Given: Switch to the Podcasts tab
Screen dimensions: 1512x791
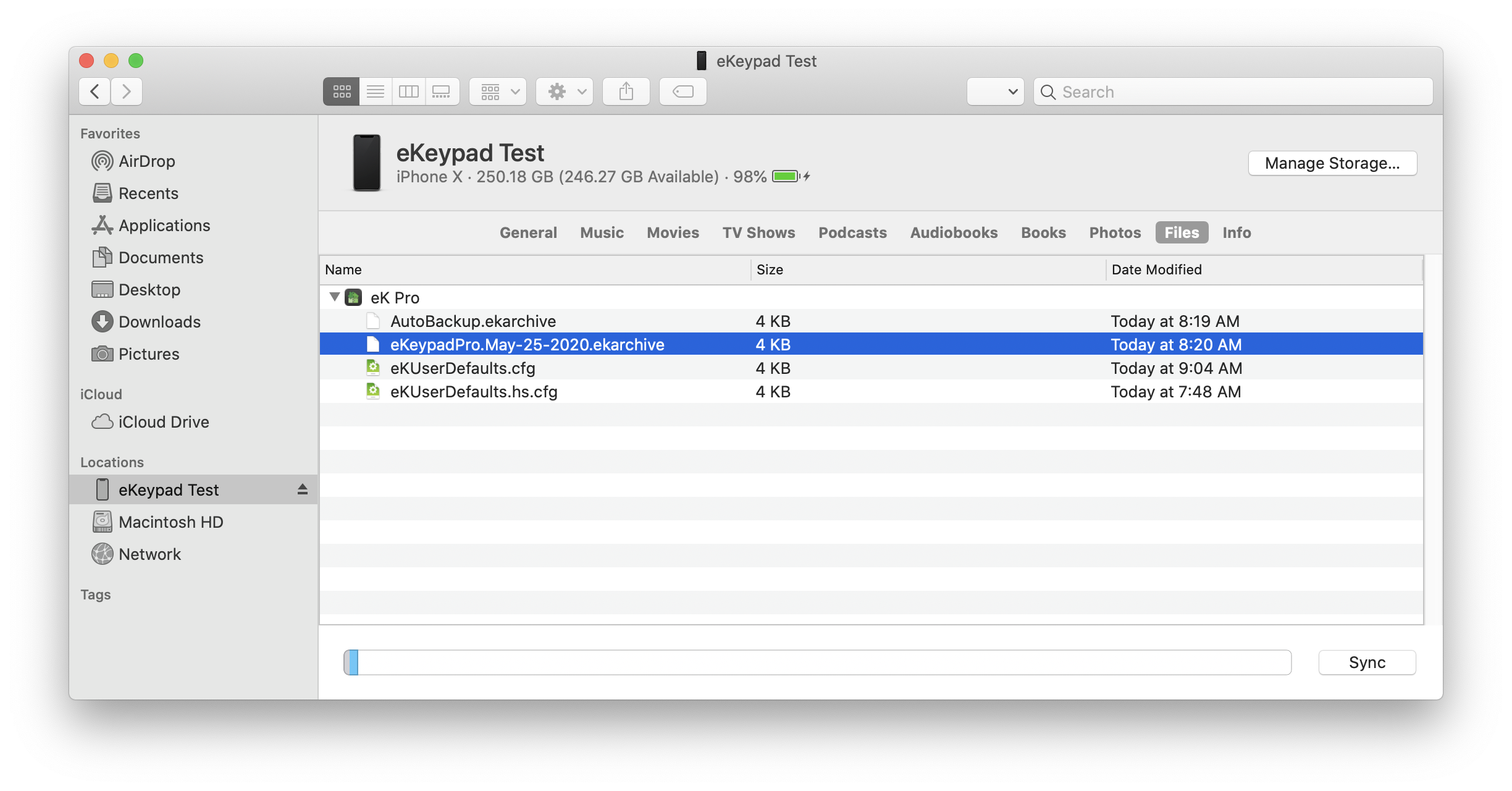Looking at the screenshot, I should [x=852, y=232].
